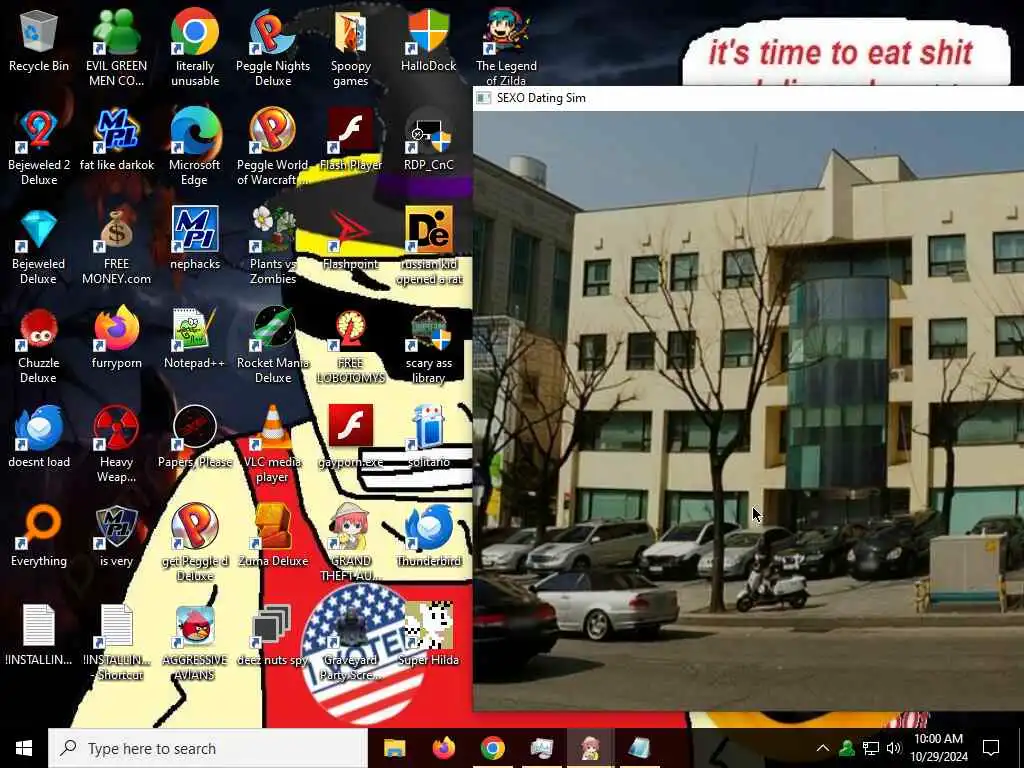Image resolution: width=1024 pixels, height=768 pixels.
Task: Select 'russian kid opened a rat' icon
Action: tap(428, 246)
